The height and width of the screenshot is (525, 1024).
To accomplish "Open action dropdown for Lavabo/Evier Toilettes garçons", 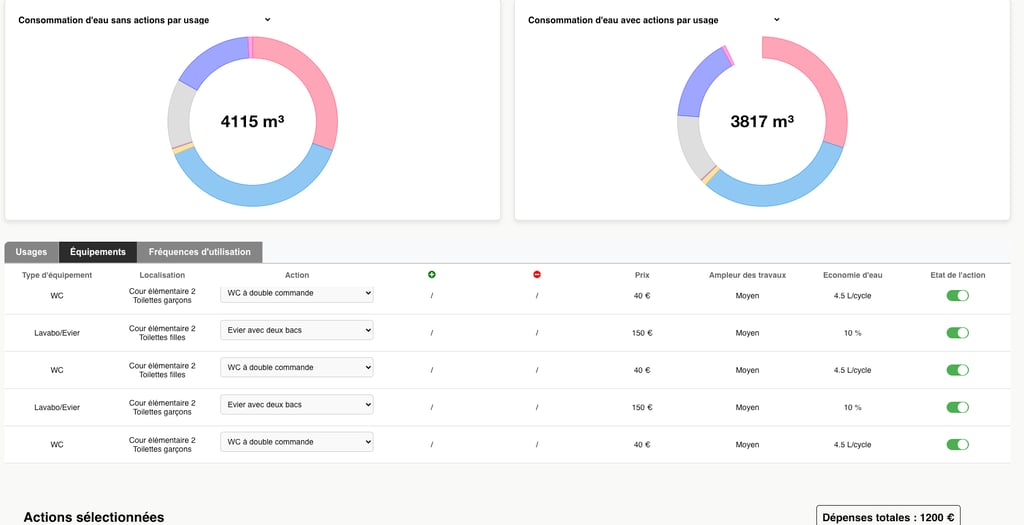I will 297,405.
